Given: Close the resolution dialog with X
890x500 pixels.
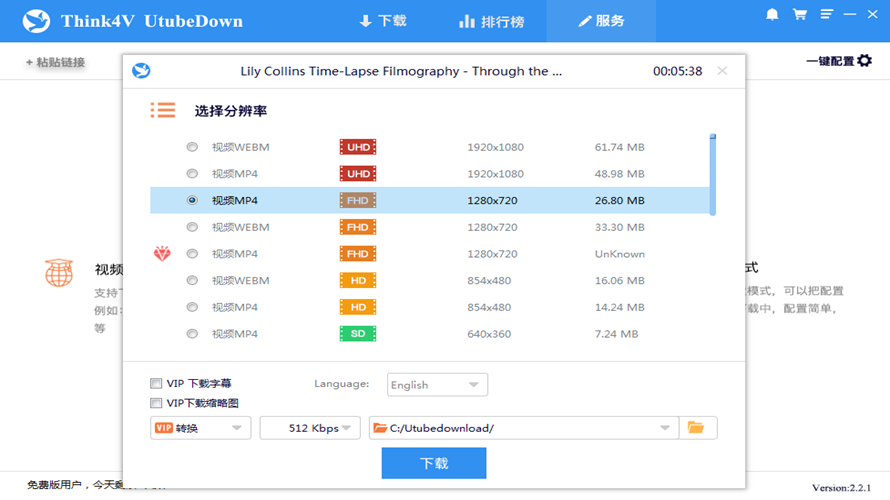Looking at the screenshot, I should 722,71.
